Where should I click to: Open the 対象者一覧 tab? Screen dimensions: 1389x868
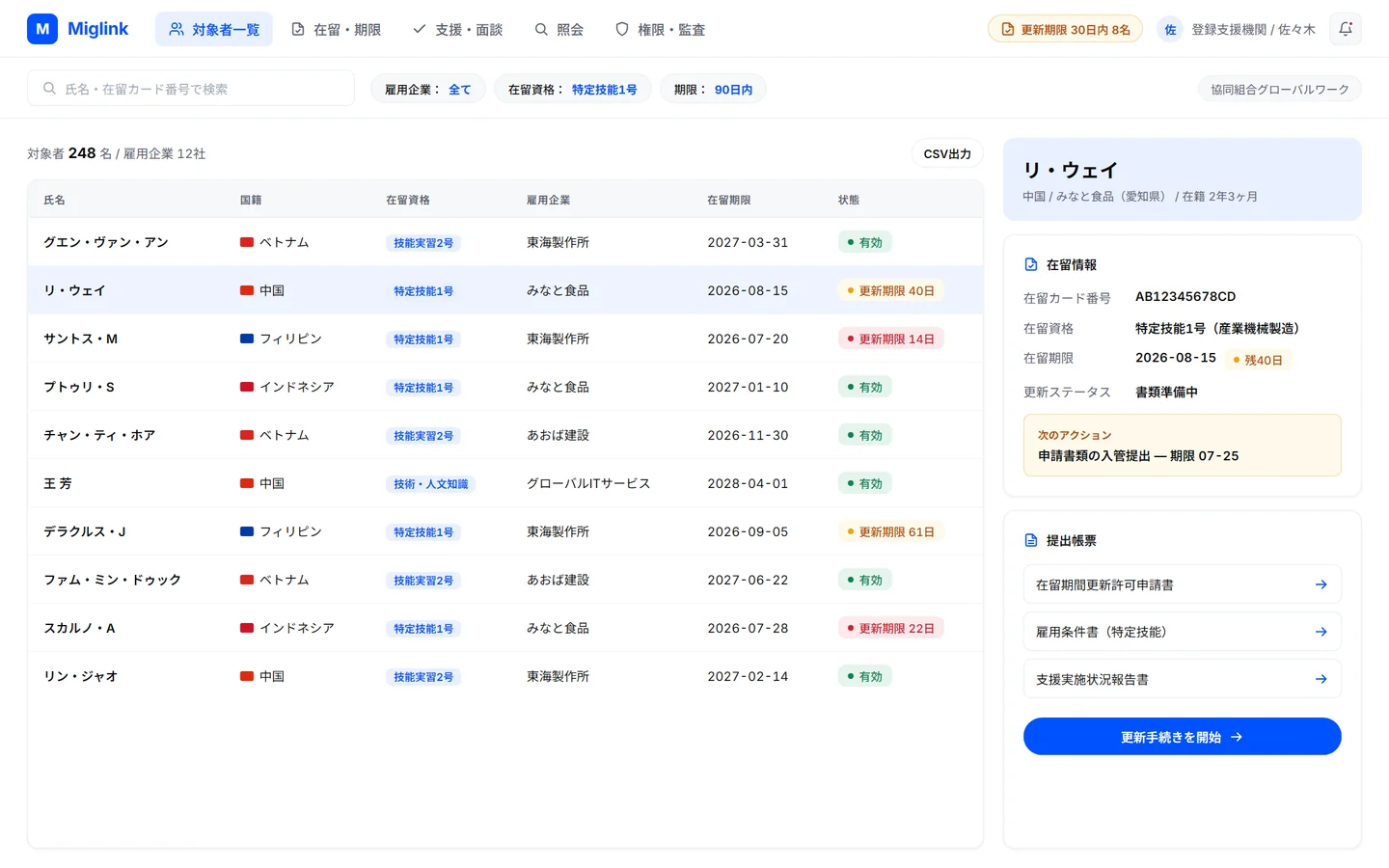pos(214,29)
